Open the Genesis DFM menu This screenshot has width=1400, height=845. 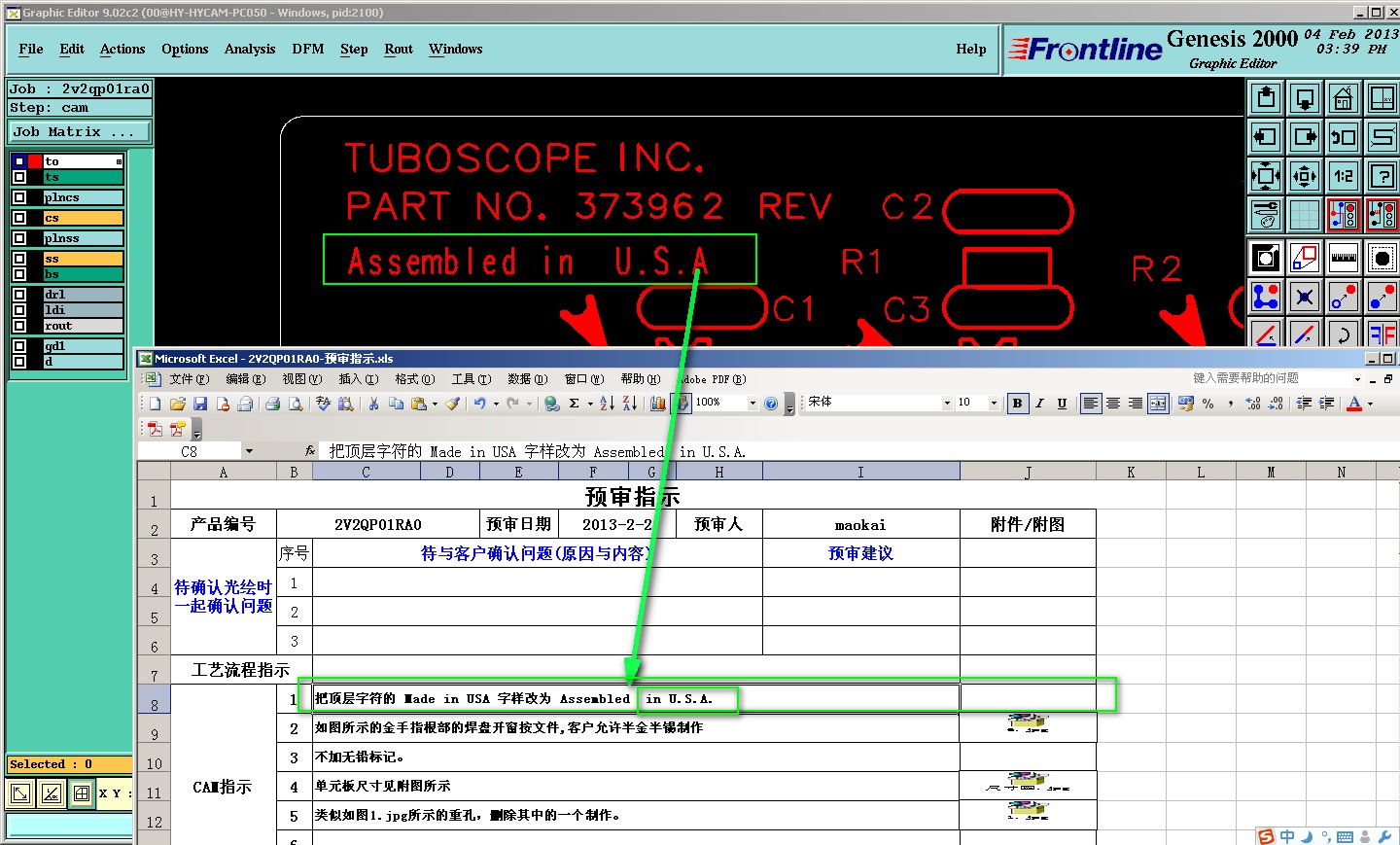click(x=308, y=49)
